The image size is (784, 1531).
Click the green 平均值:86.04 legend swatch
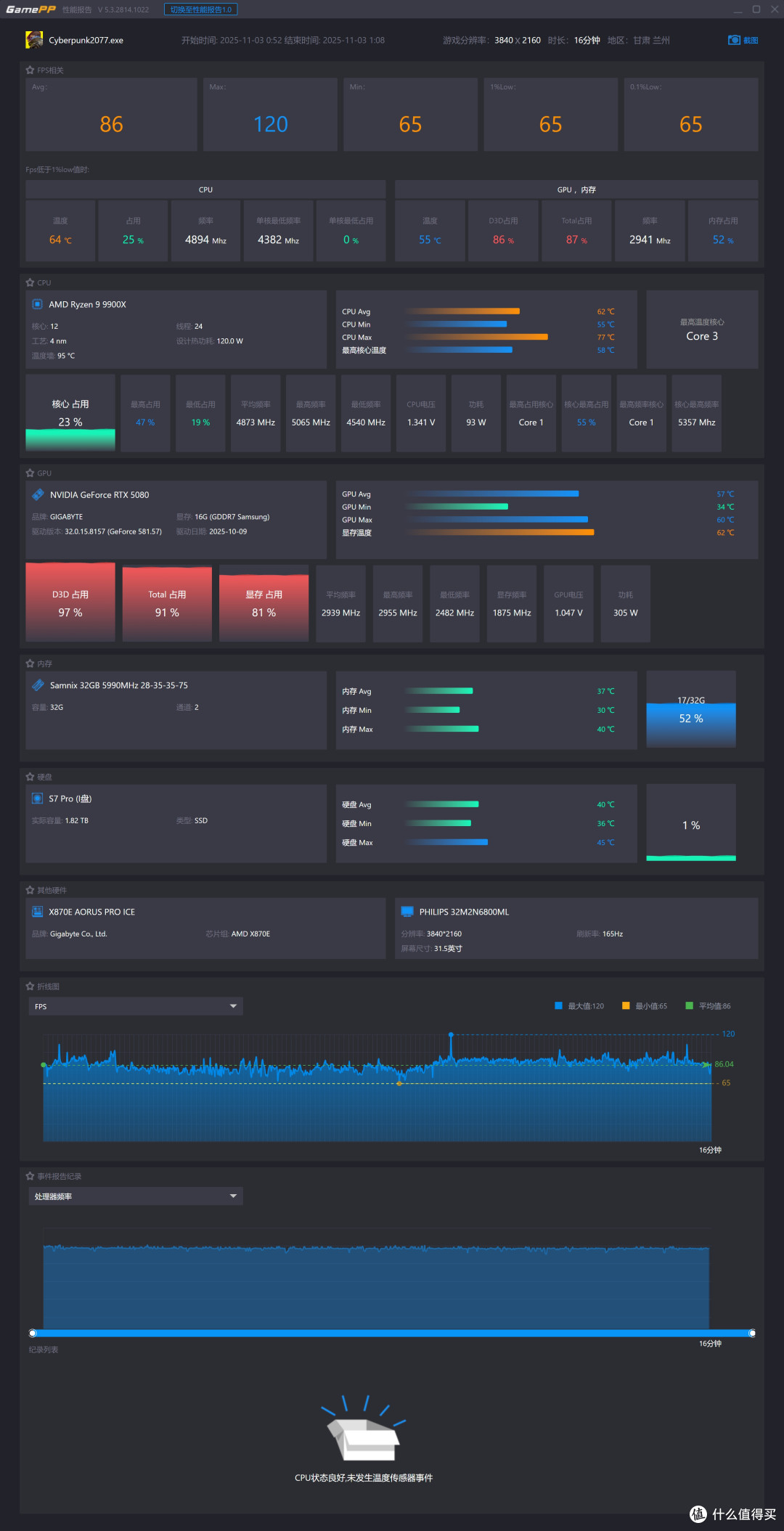coord(690,1005)
